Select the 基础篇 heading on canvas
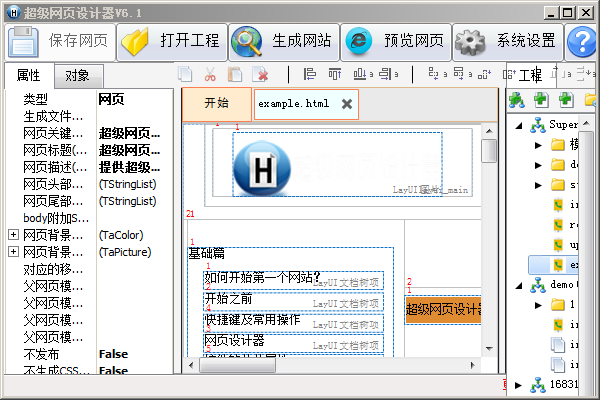 pyautogui.click(x=207, y=253)
